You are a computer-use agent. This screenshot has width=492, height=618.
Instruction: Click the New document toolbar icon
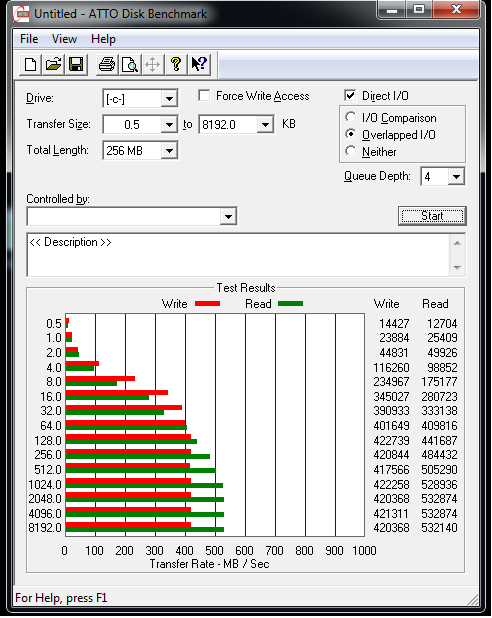coord(30,64)
